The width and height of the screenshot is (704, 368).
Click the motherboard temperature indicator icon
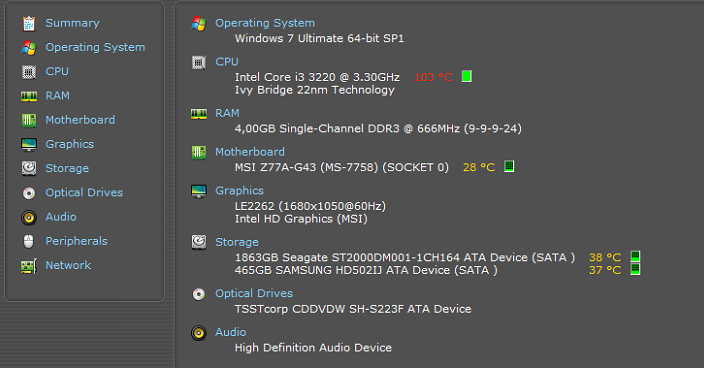pyautogui.click(x=509, y=166)
